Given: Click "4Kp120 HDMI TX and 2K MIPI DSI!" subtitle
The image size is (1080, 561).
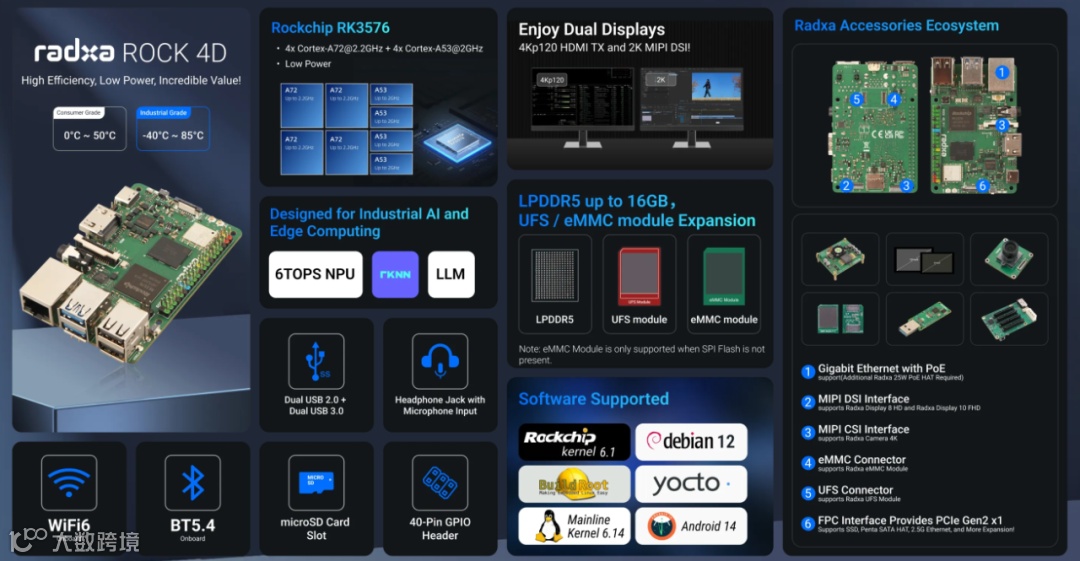Looking at the screenshot, I should point(604,48).
